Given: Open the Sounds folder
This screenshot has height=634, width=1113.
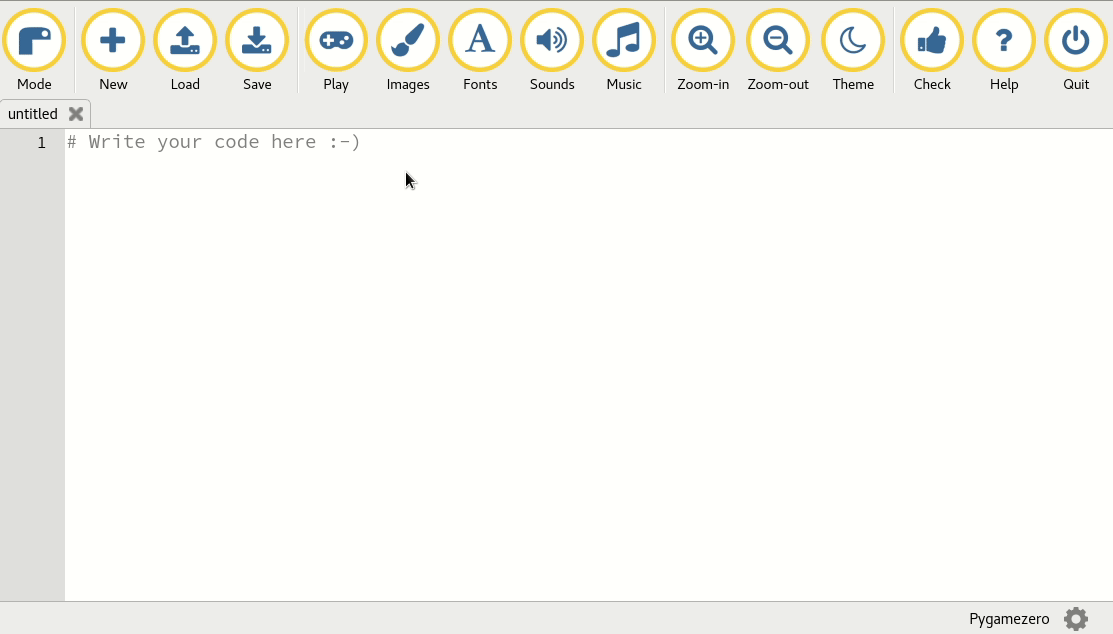Looking at the screenshot, I should click(552, 50).
